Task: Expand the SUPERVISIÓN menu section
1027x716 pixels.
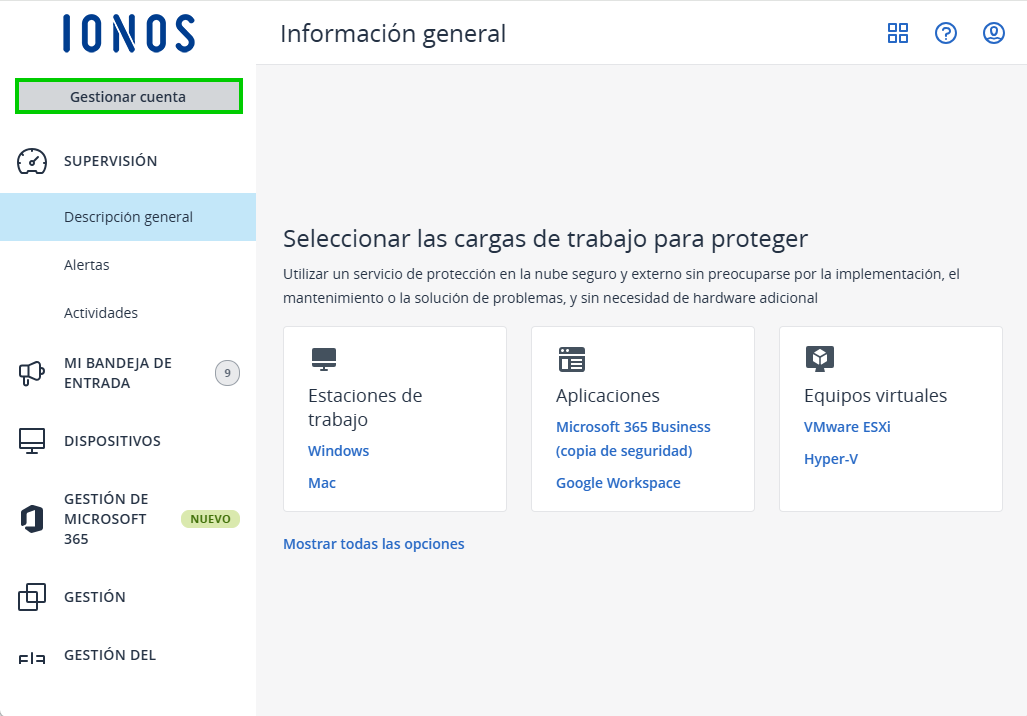Action: 110,161
